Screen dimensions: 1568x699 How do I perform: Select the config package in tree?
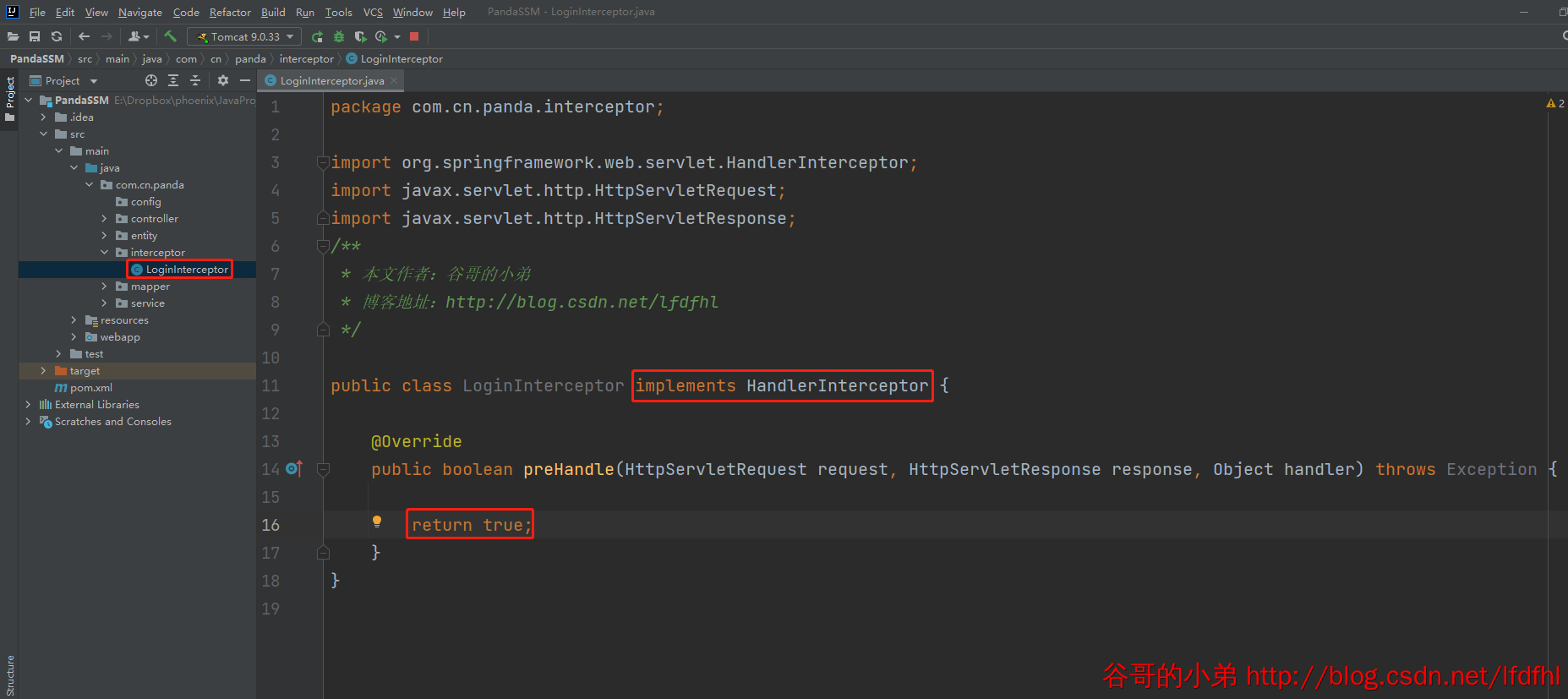pyautogui.click(x=139, y=201)
